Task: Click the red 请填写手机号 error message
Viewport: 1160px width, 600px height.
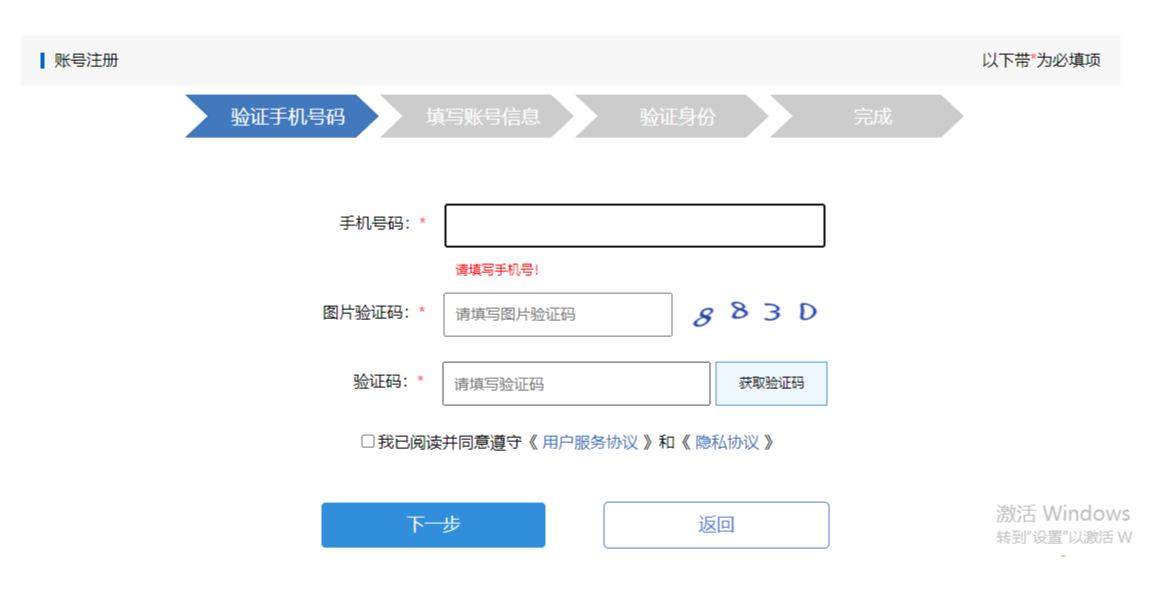Action: 497,270
